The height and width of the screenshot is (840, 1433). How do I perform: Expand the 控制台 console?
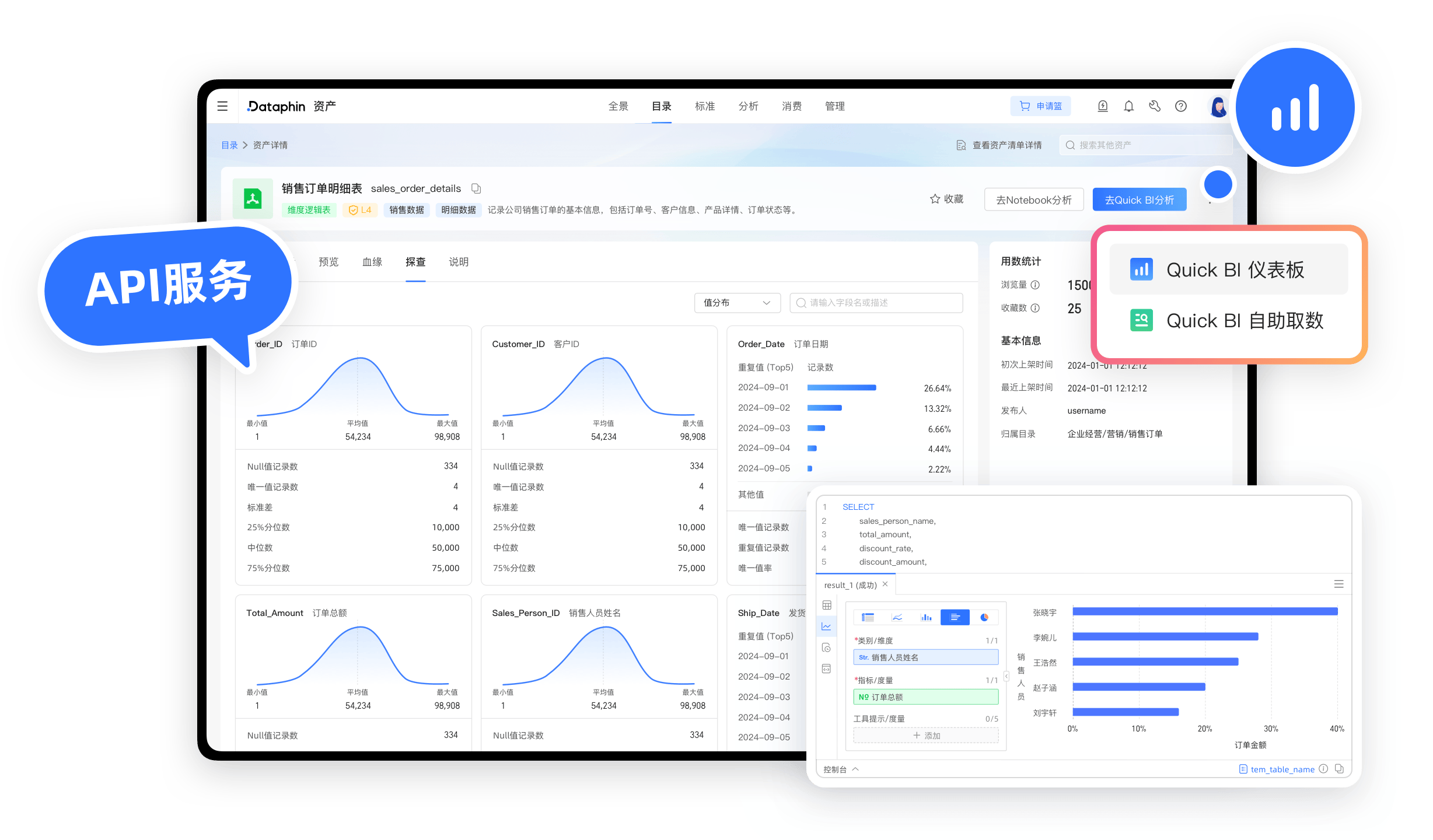click(x=841, y=769)
